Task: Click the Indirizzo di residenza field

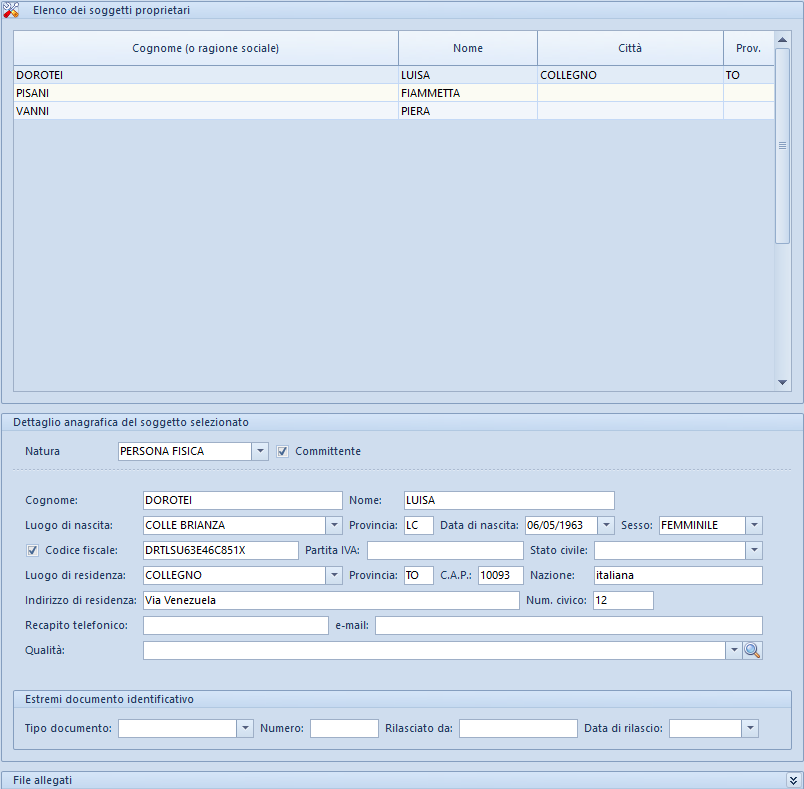Action: tap(331, 600)
